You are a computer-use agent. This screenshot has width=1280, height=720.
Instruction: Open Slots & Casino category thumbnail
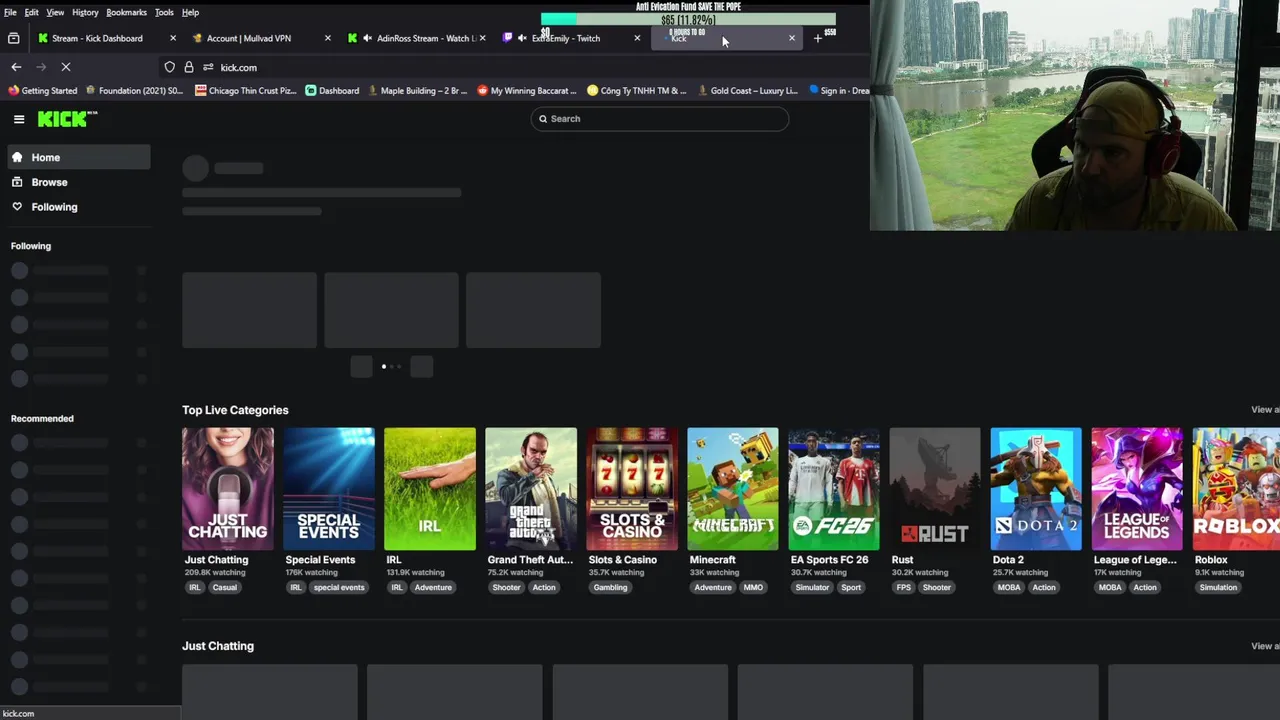pyautogui.click(x=632, y=489)
